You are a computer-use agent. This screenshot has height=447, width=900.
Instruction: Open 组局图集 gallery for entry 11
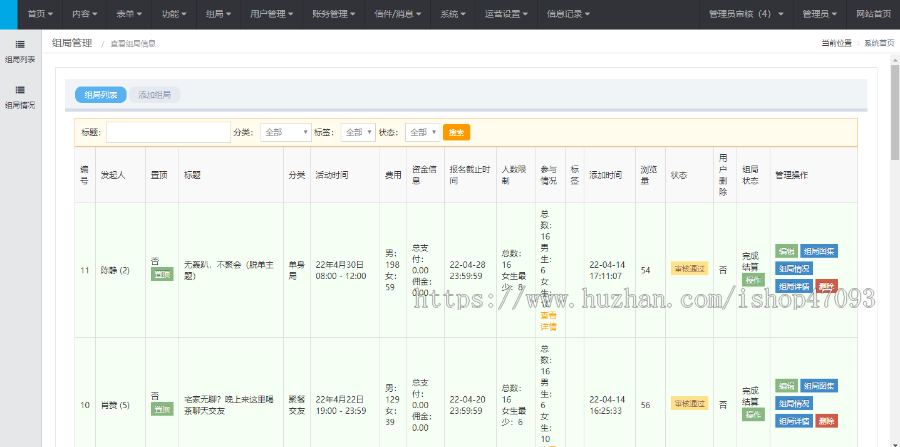pyautogui.click(x=819, y=251)
